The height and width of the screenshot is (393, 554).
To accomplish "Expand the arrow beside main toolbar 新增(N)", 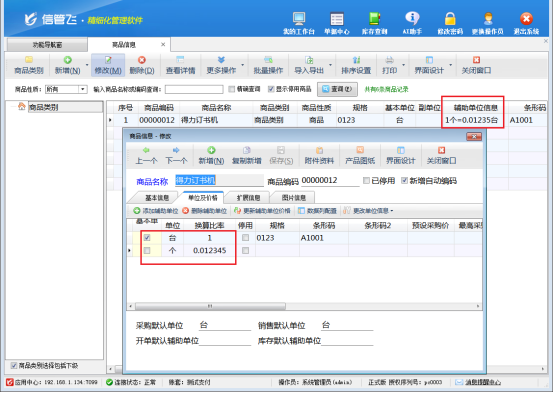I will point(87,65).
